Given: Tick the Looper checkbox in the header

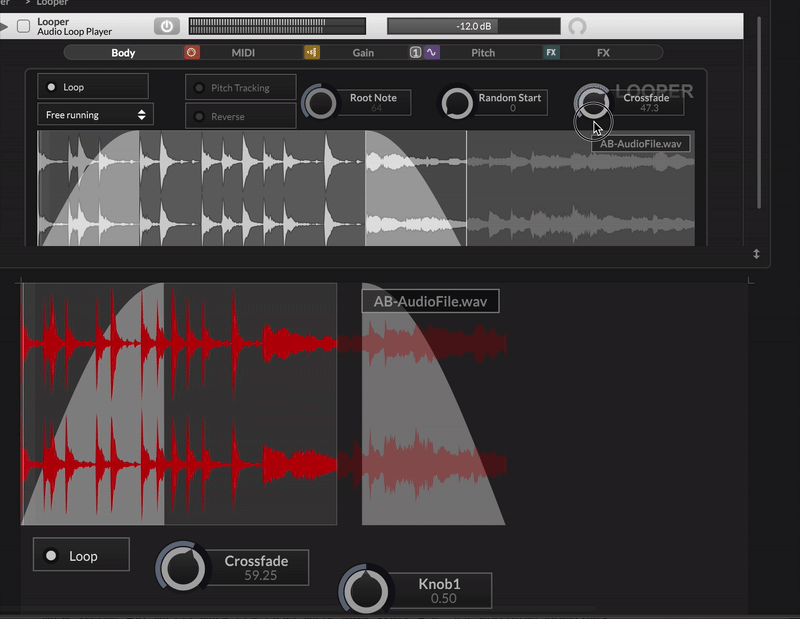Looking at the screenshot, I should tap(24, 26).
